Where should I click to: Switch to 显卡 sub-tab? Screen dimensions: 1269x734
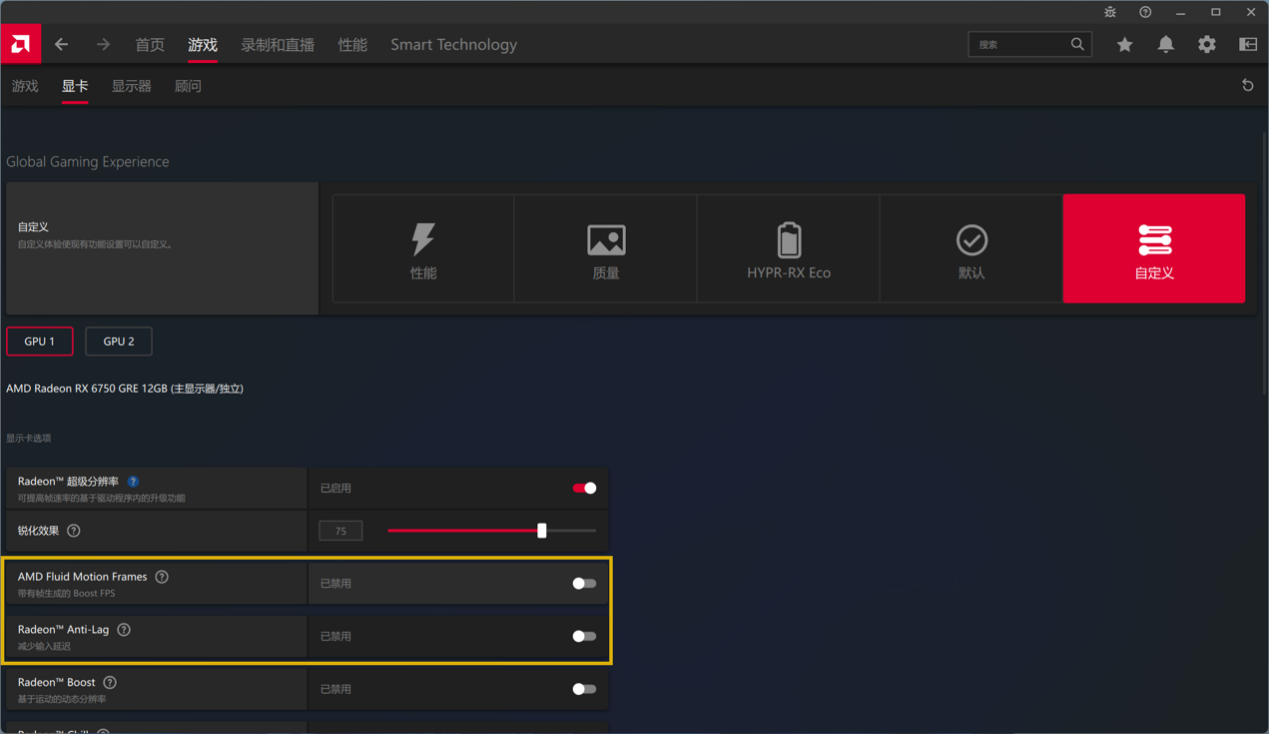coord(75,86)
